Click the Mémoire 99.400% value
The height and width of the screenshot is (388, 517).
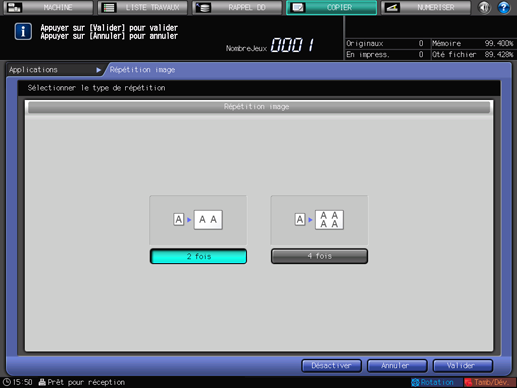499,43
